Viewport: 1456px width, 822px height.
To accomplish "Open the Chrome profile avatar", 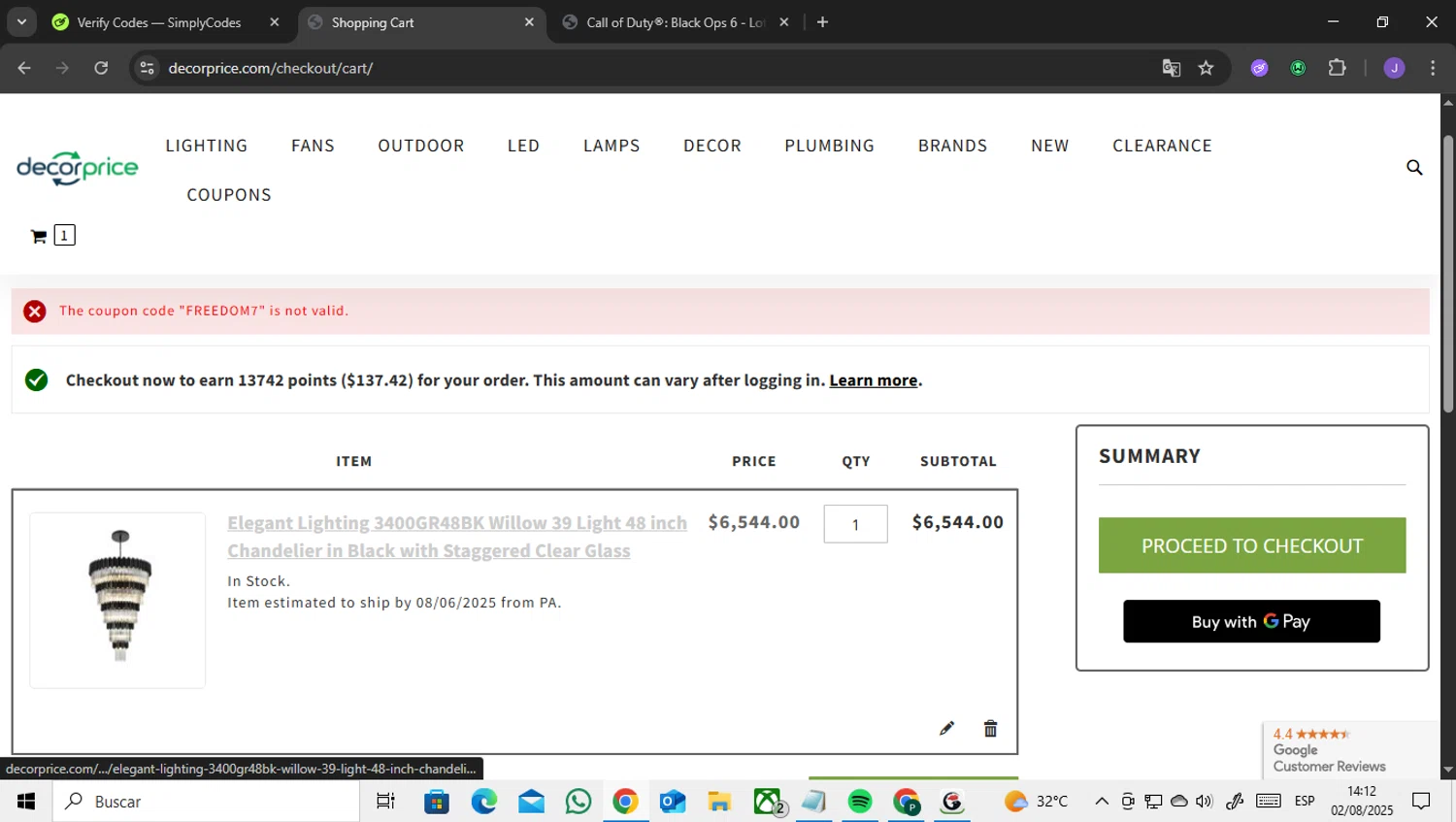I will click(x=1394, y=68).
